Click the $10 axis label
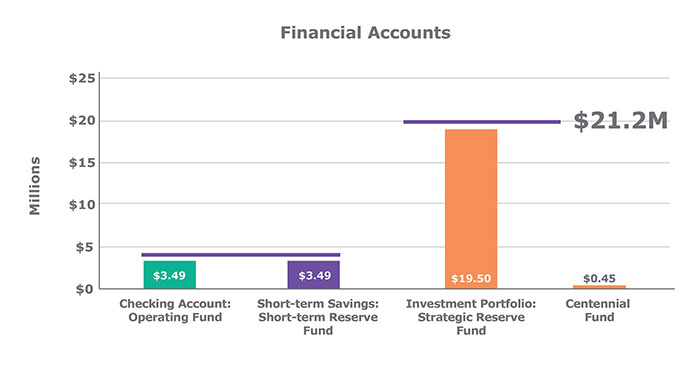Viewport: 696px width, 372px height. click(x=82, y=205)
